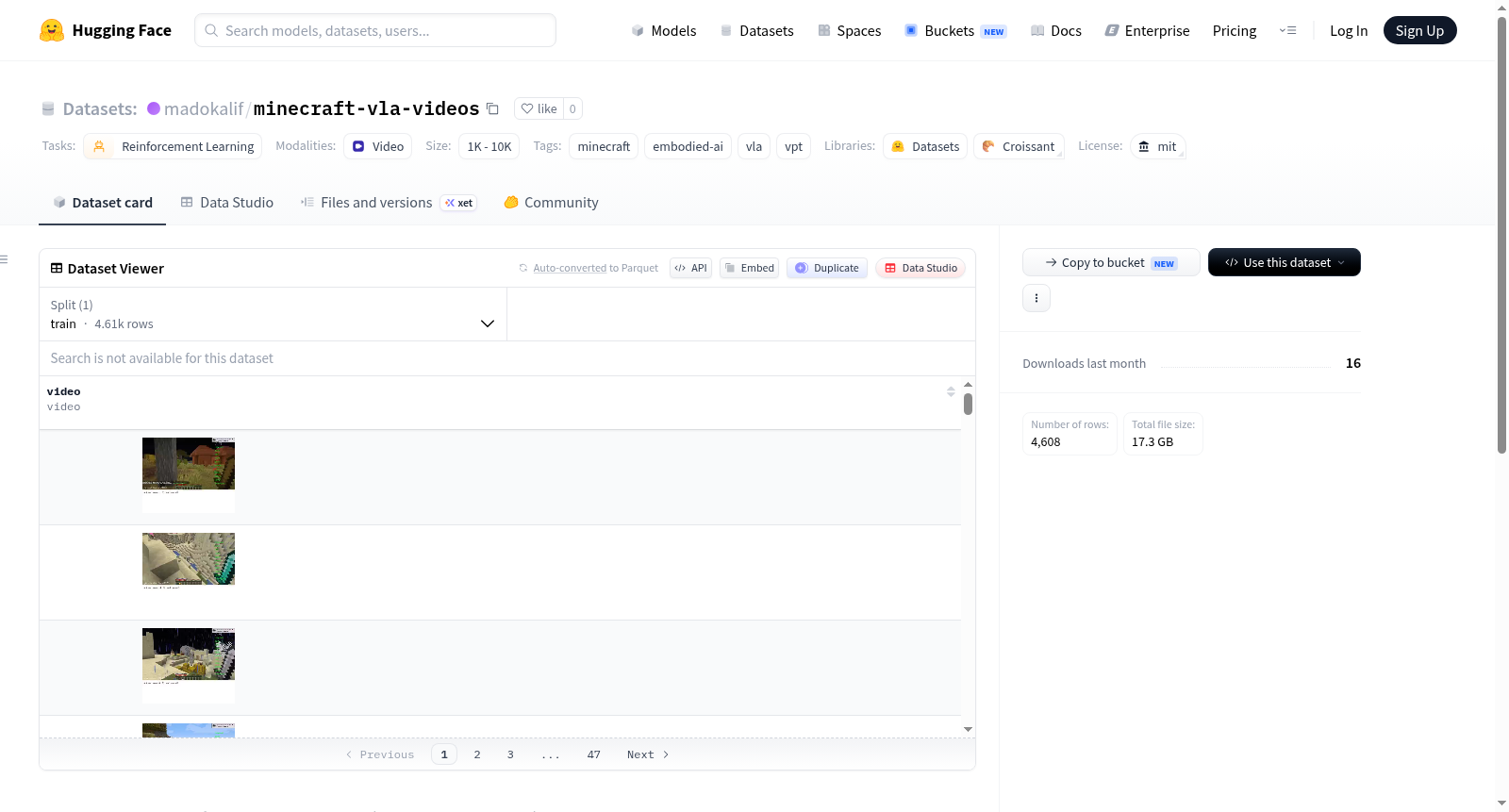
Task: Go to page 3 of the viewer
Action: pyautogui.click(x=510, y=754)
